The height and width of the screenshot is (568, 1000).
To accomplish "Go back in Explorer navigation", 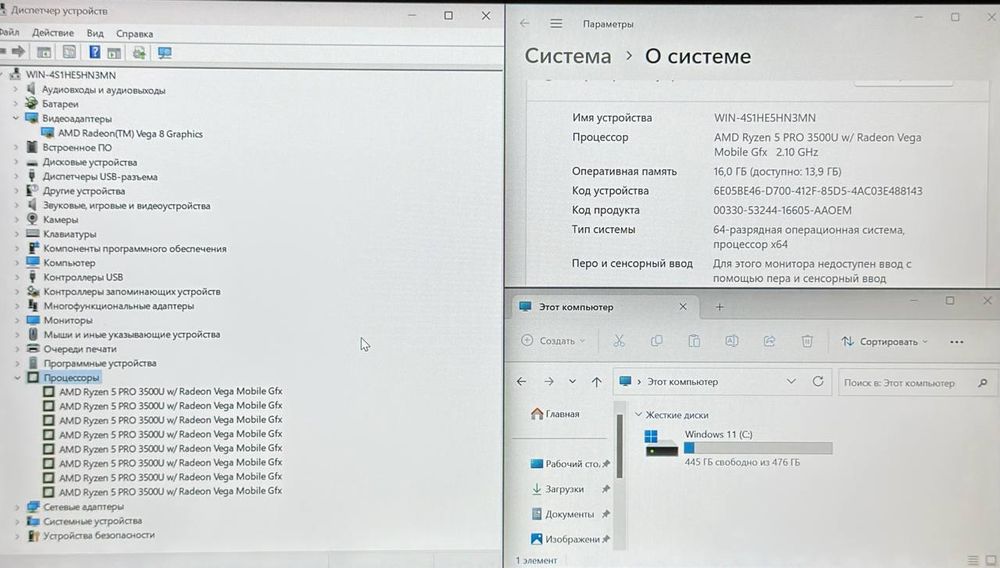I will tap(521, 381).
